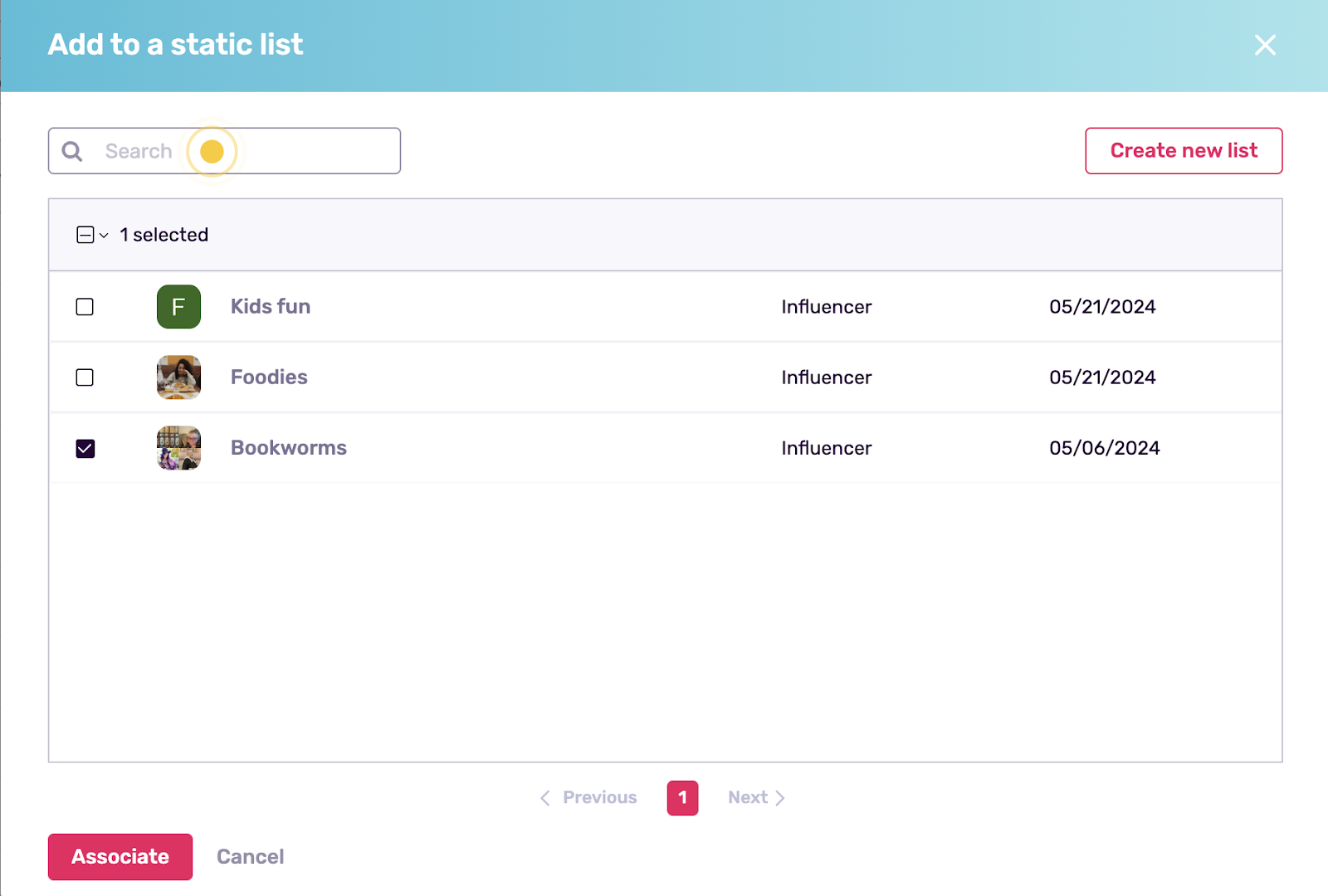The image size is (1328, 896).
Task: Click the 05/21/2024 date in the Kids fun row
Action: (x=1102, y=307)
